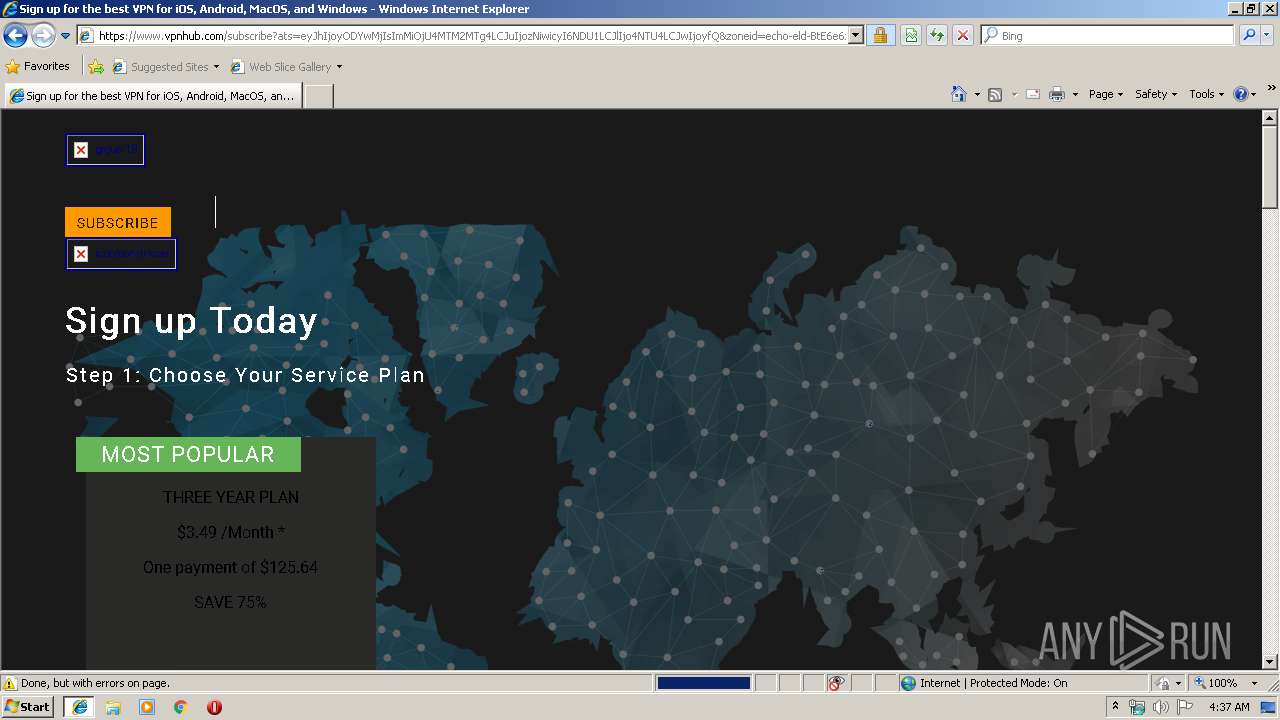This screenshot has height=720, width=1280.
Task: Click the Read Mail envelope icon
Action: point(1033,94)
